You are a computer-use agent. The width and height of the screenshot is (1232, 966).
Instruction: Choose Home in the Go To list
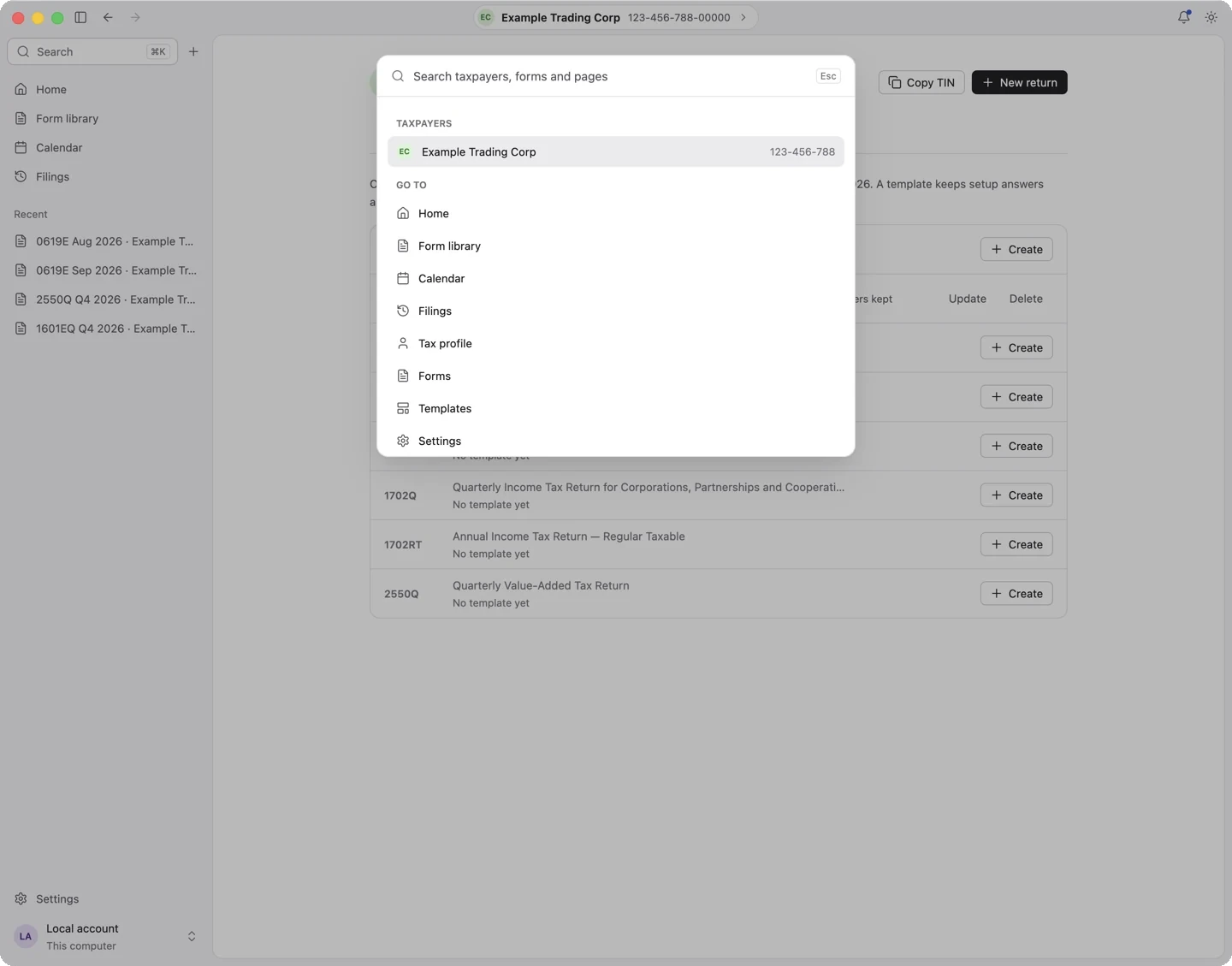point(616,213)
